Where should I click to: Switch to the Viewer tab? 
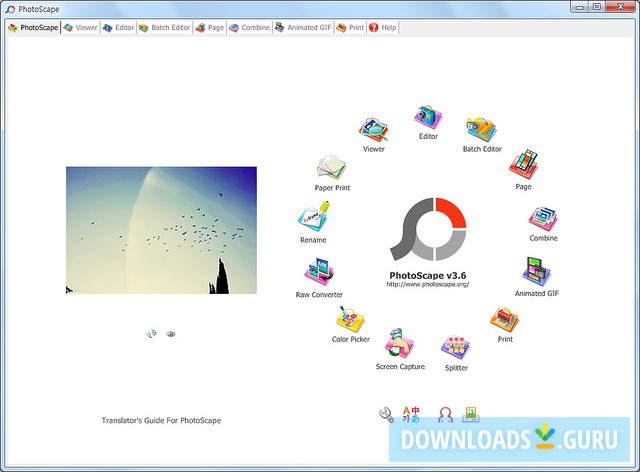click(80, 28)
